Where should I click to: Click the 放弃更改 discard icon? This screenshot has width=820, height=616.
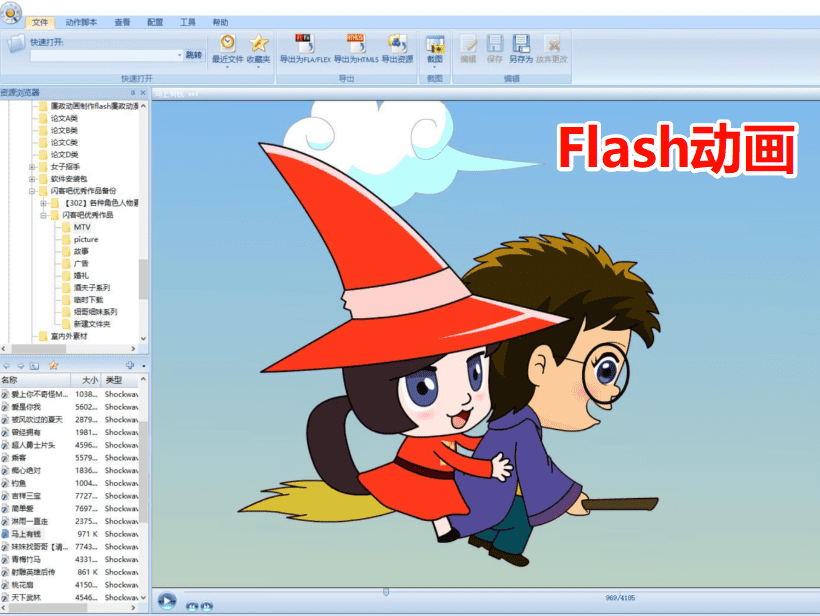click(552, 44)
